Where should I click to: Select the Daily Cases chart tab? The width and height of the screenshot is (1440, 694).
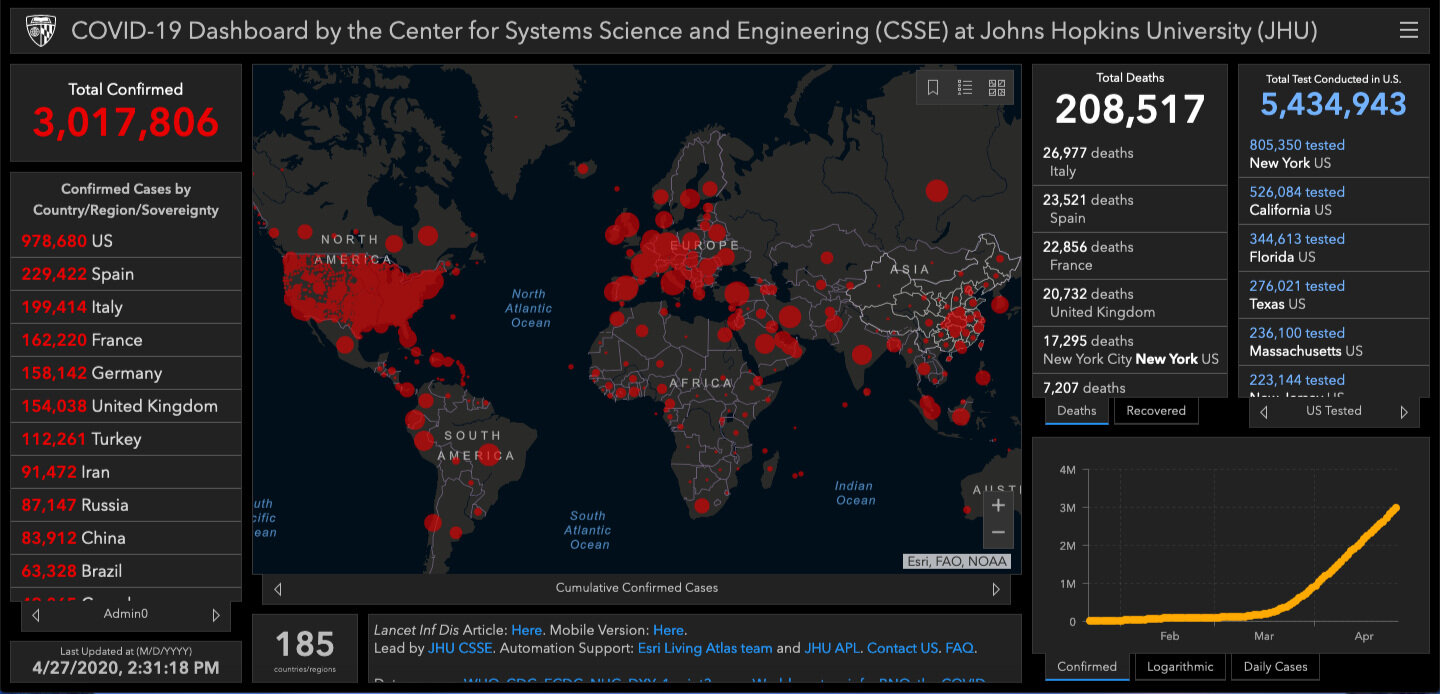tap(1275, 667)
